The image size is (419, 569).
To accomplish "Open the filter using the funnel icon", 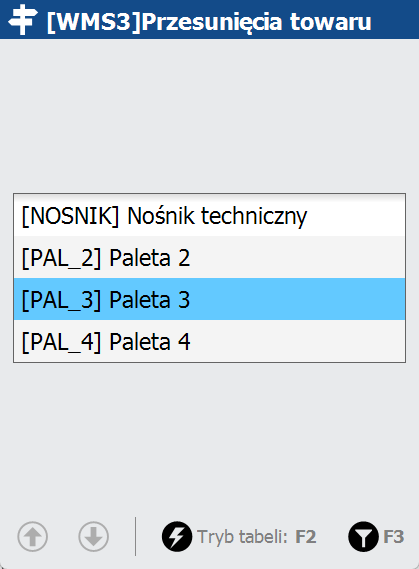I will [363, 536].
